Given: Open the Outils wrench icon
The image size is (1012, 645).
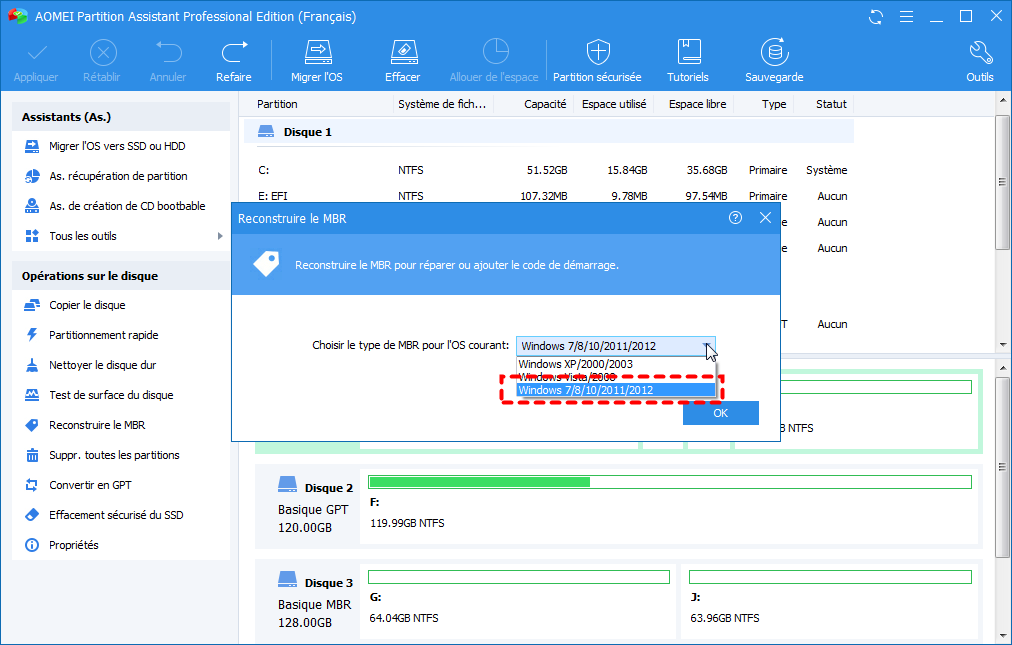Looking at the screenshot, I should click(980, 53).
